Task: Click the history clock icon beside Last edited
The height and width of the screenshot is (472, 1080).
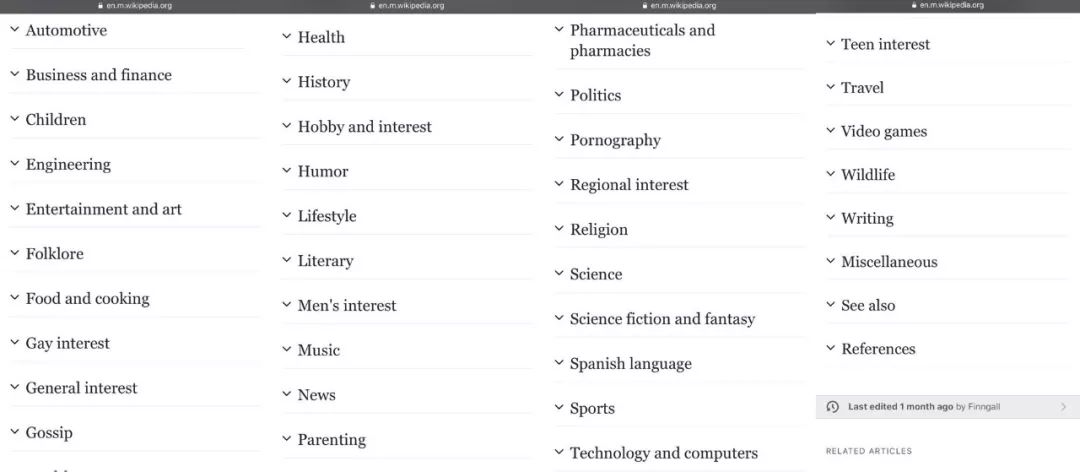Action: [x=832, y=407]
